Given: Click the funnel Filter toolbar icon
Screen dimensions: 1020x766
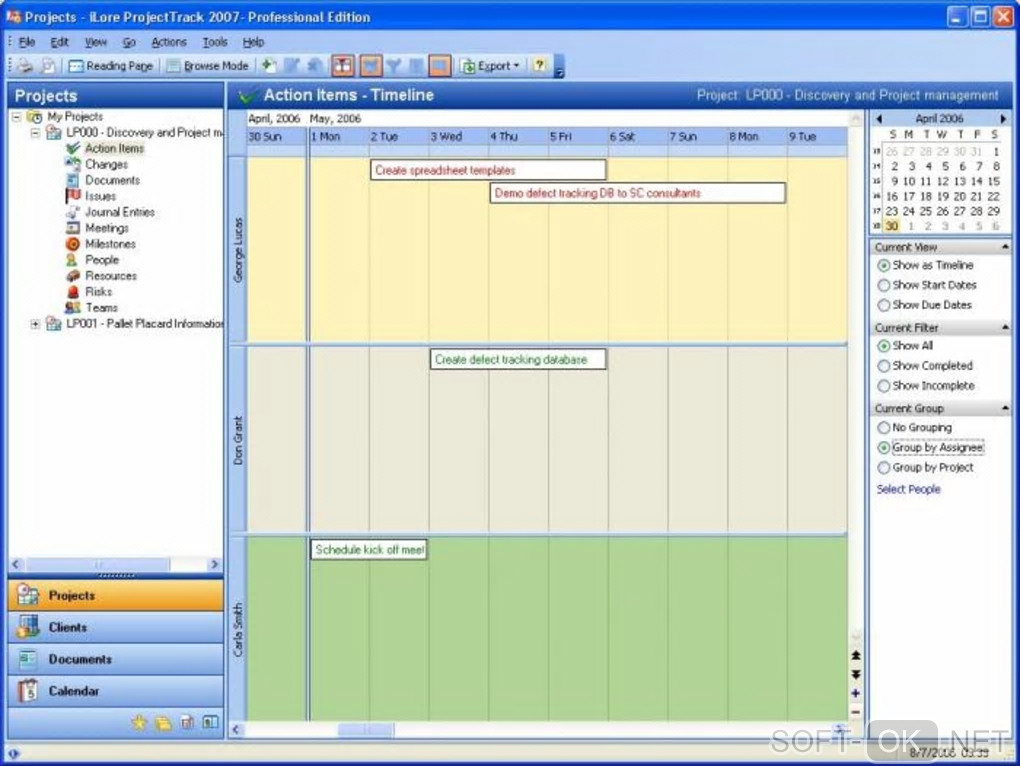Looking at the screenshot, I should (x=394, y=66).
